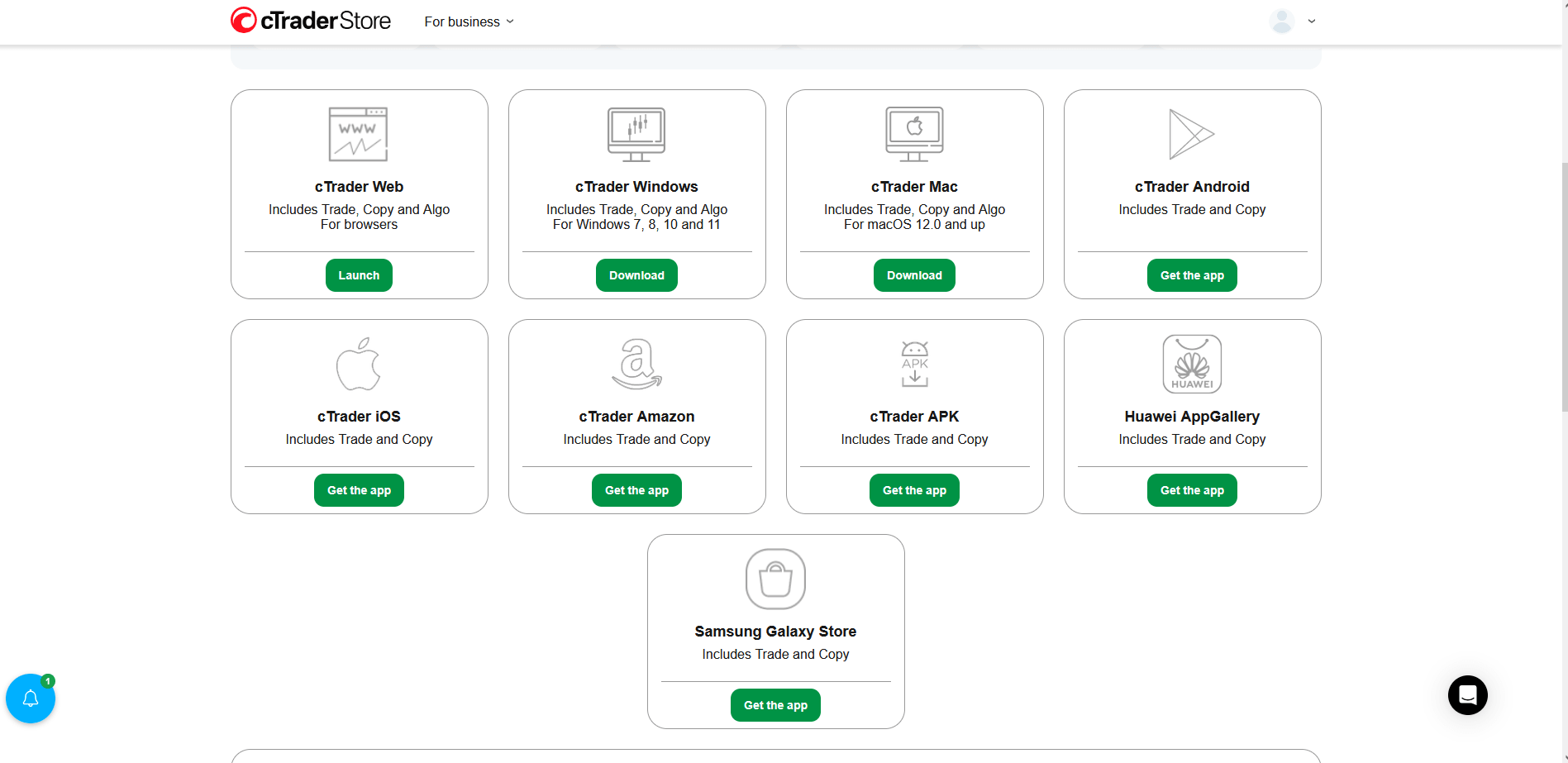Image resolution: width=1568 pixels, height=763 pixels.
Task: Click the cTrader Windows monitor icon
Action: point(636,134)
